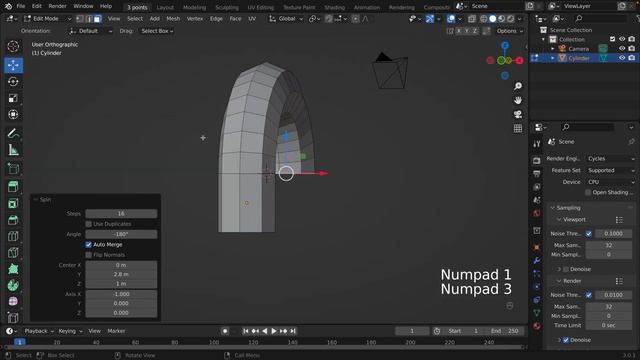Select the Rotate tool
This screenshot has height=360, width=640.
pyautogui.click(x=13, y=82)
